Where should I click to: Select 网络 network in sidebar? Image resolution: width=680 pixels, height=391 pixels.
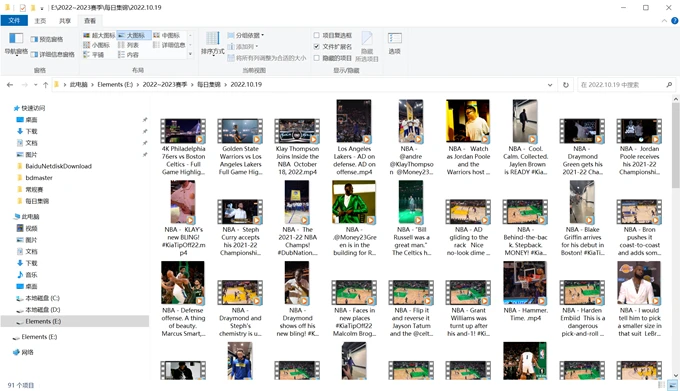(x=27, y=352)
